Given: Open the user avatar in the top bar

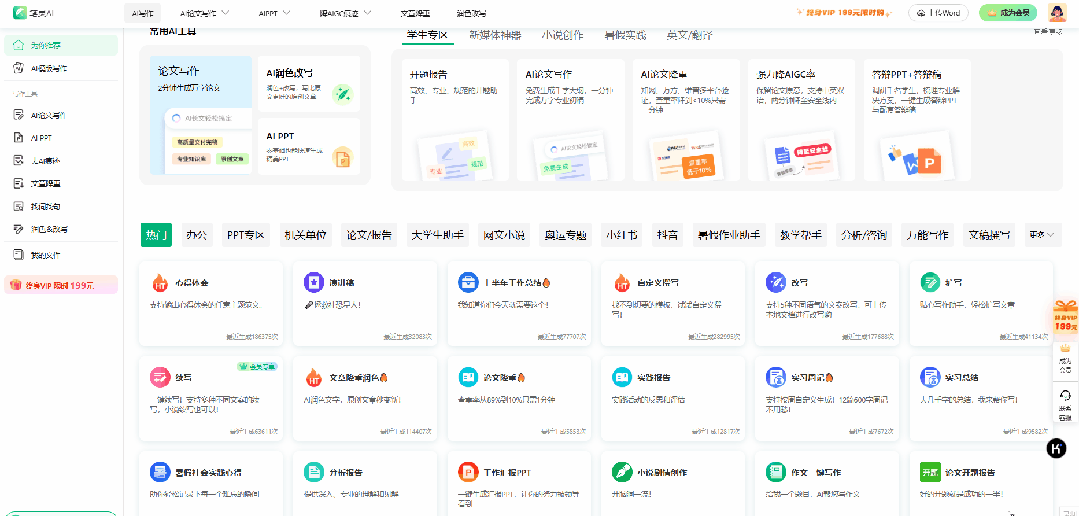Looking at the screenshot, I should tap(1057, 12).
